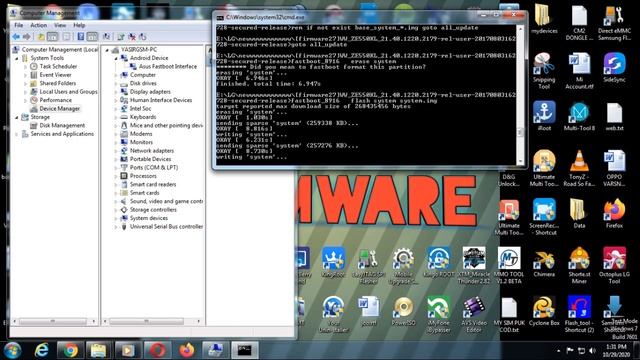
Task: Open Google Chrome from the taskbar
Action: click(70, 350)
